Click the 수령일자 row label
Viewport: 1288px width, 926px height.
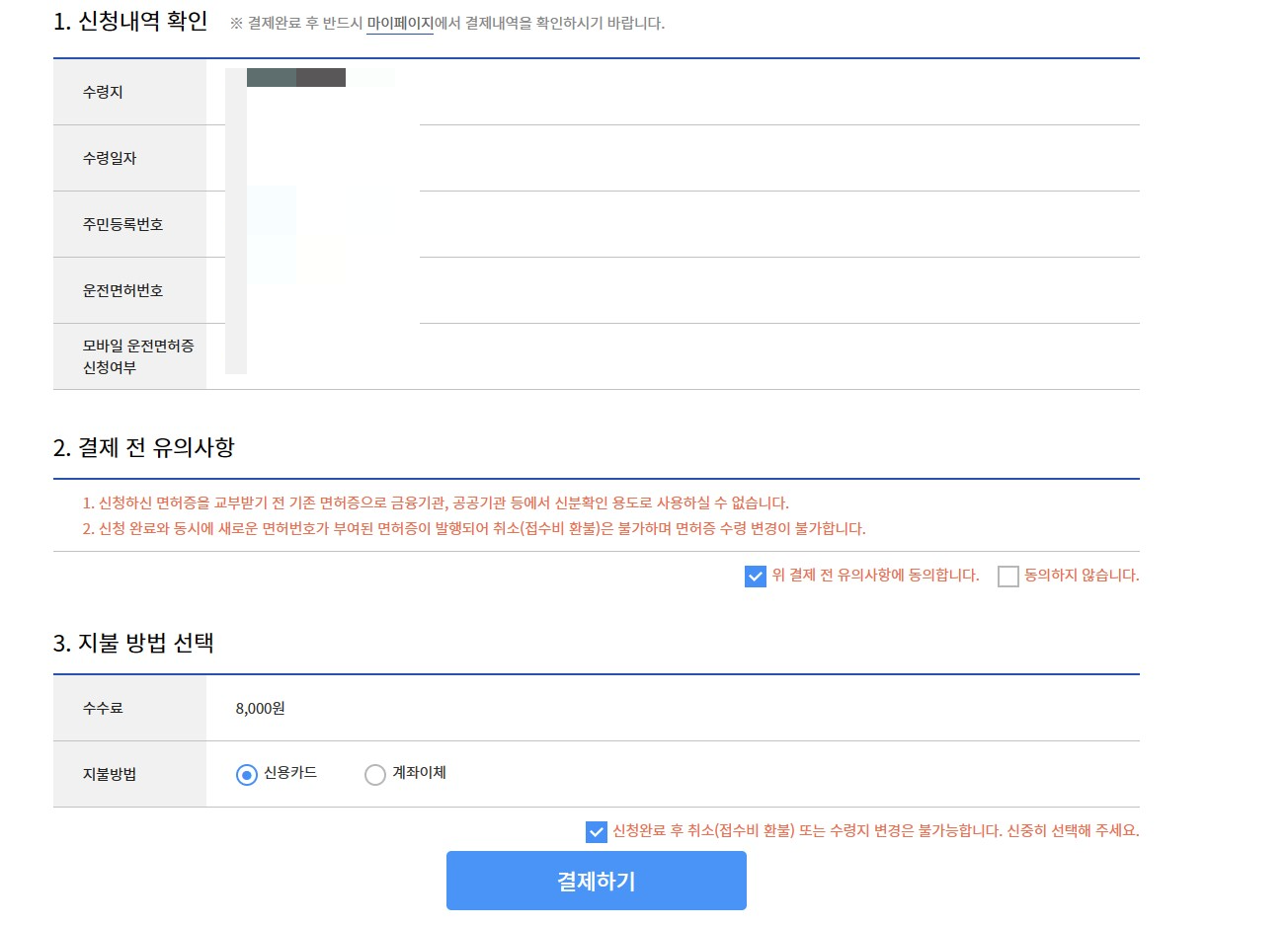[110, 158]
